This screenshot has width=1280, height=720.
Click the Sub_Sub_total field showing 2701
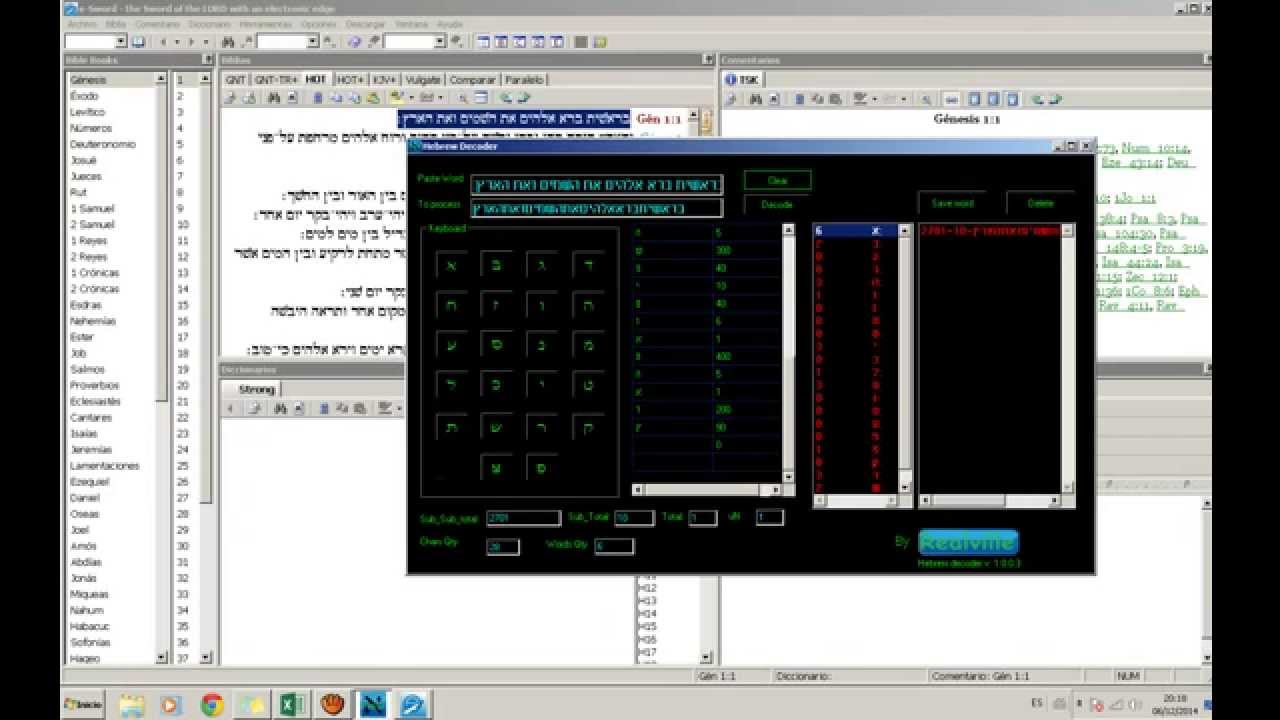(523, 518)
